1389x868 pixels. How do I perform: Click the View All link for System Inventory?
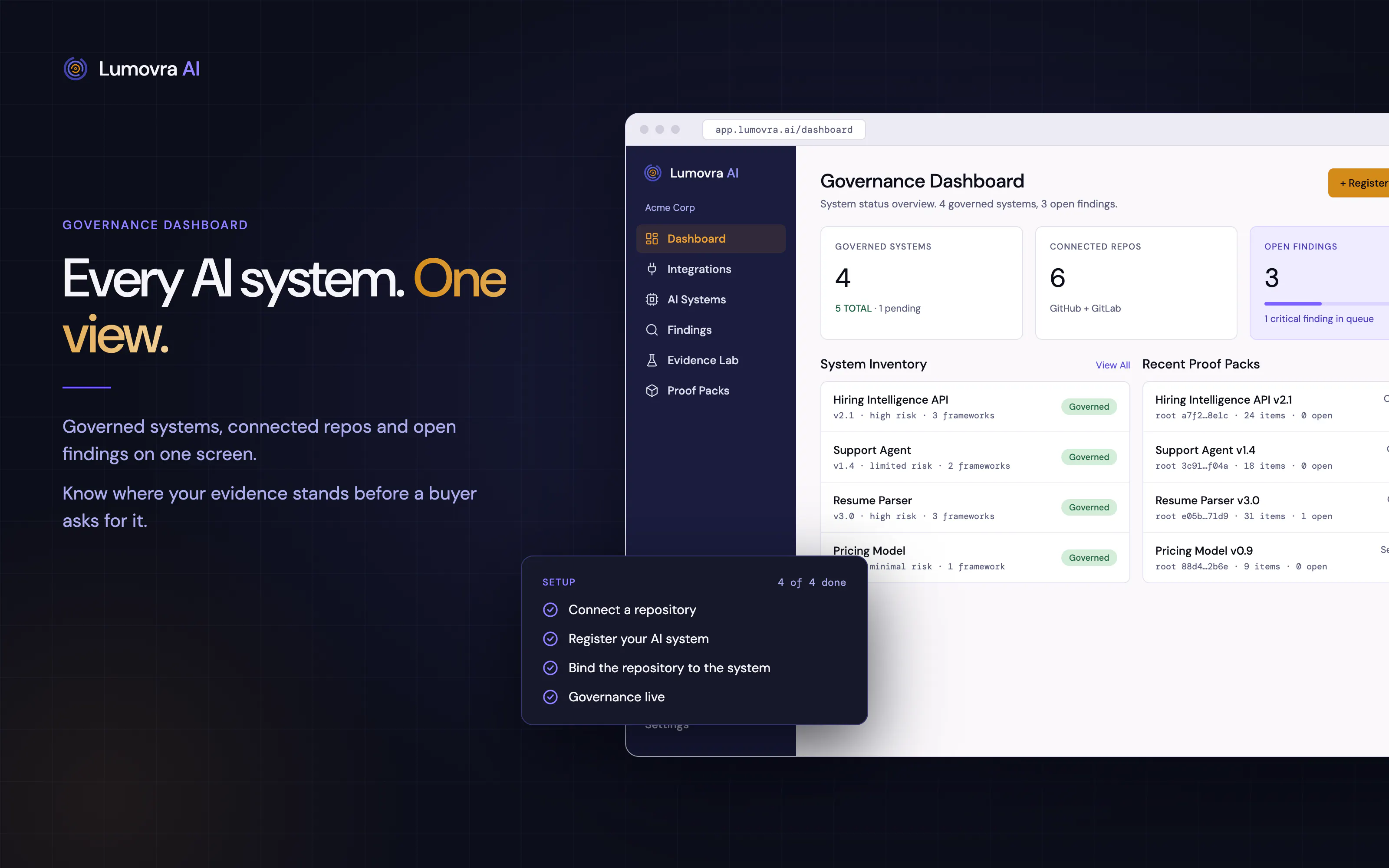1113,365
